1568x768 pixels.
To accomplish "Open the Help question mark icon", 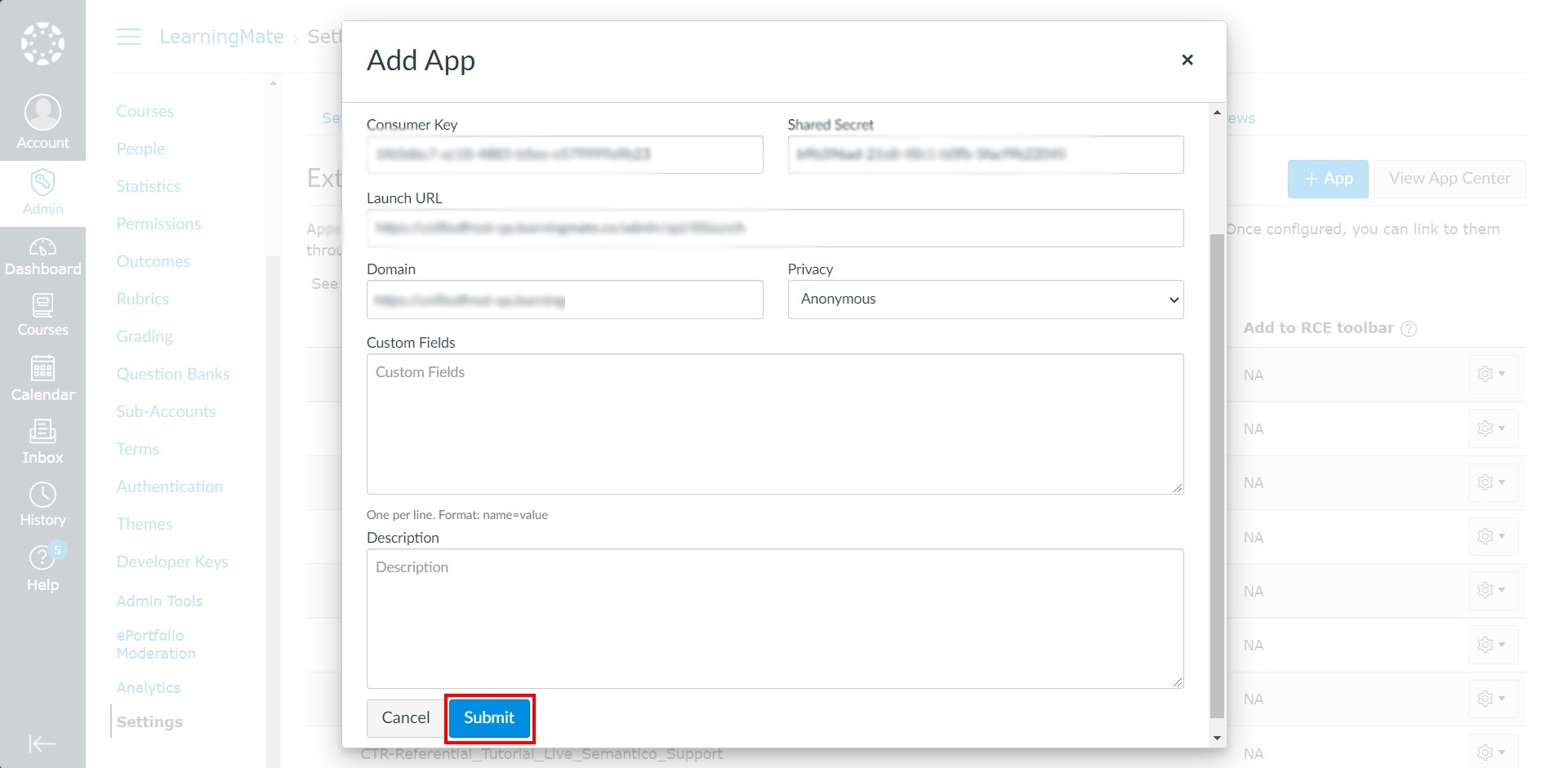I will click(x=41, y=557).
